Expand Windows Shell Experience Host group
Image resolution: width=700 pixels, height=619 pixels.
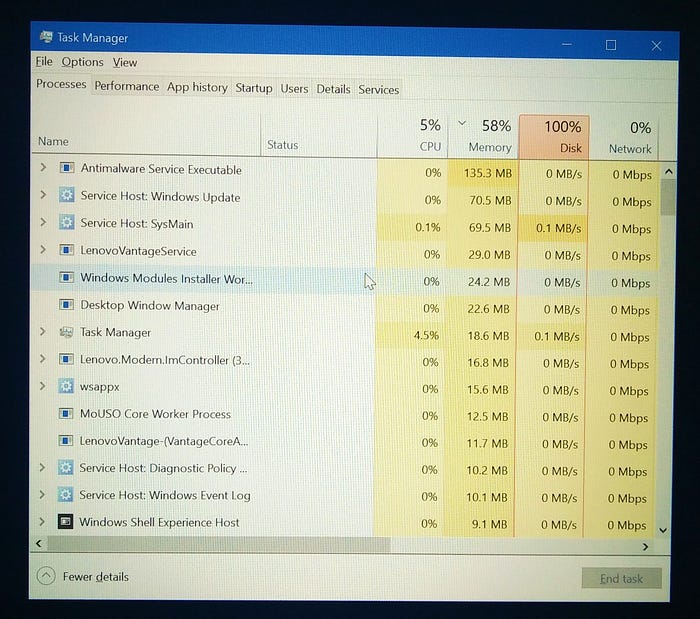[42, 521]
